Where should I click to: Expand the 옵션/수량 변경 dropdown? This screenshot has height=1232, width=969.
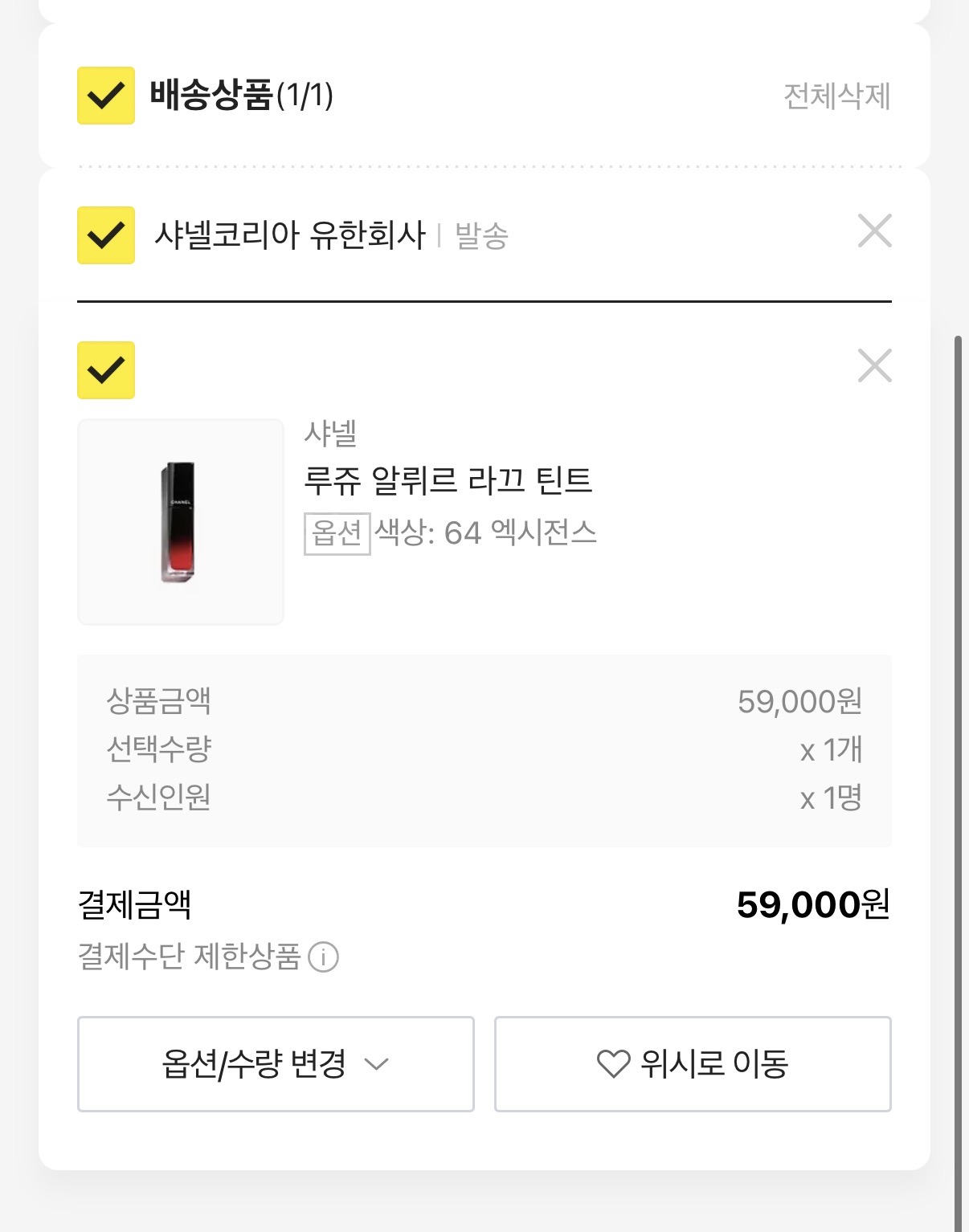point(276,1064)
